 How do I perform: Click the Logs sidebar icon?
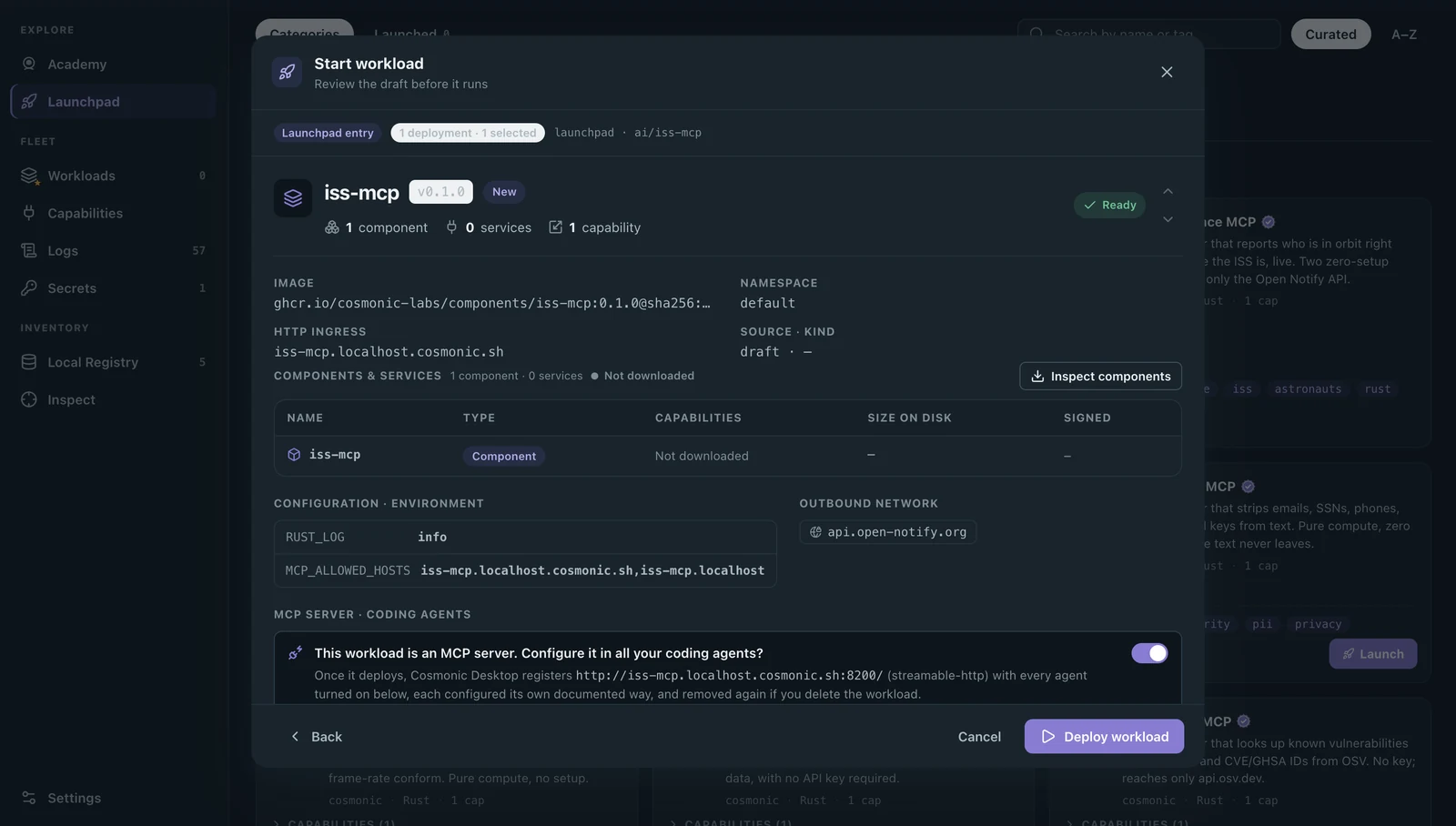[x=29, y=250]
